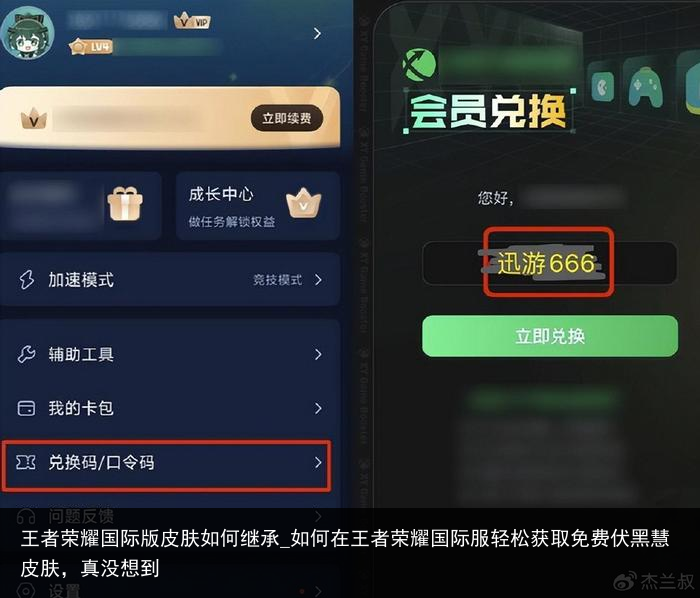Click the wallet icon for 我的卡包
Viewport: 700px width, 598px height.
(x=26, y=408)
